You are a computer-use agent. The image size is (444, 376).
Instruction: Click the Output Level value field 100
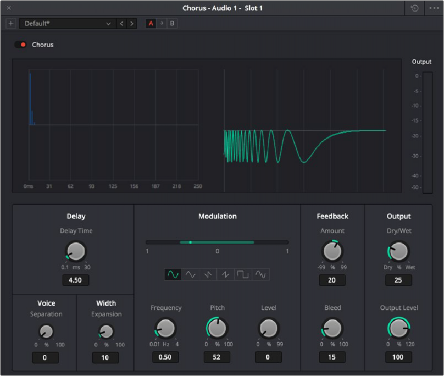pyautogui.click(x=398, y=357)
